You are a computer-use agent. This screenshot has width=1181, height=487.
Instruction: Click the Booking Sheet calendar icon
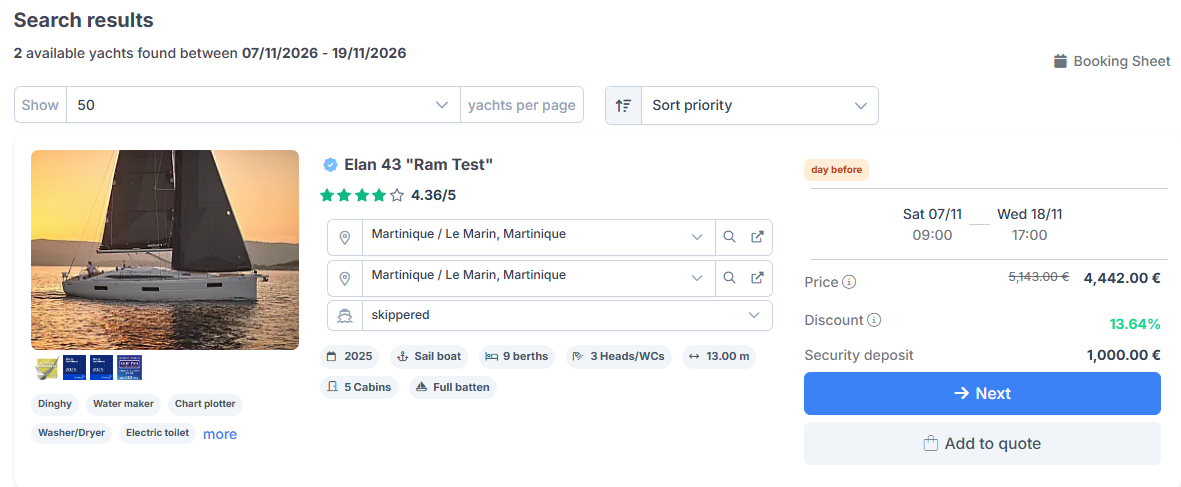[1060, 61]
